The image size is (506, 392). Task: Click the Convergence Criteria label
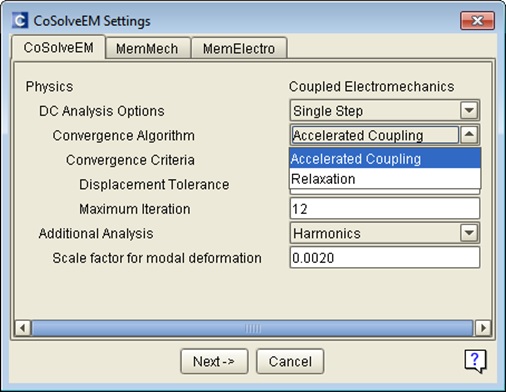(130, 160)
